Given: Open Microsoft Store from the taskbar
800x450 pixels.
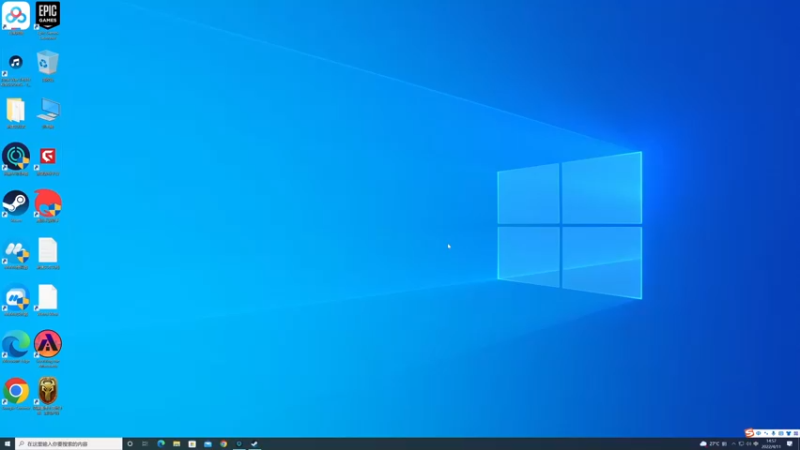Looking at the screenshot, I should (192, 444).
